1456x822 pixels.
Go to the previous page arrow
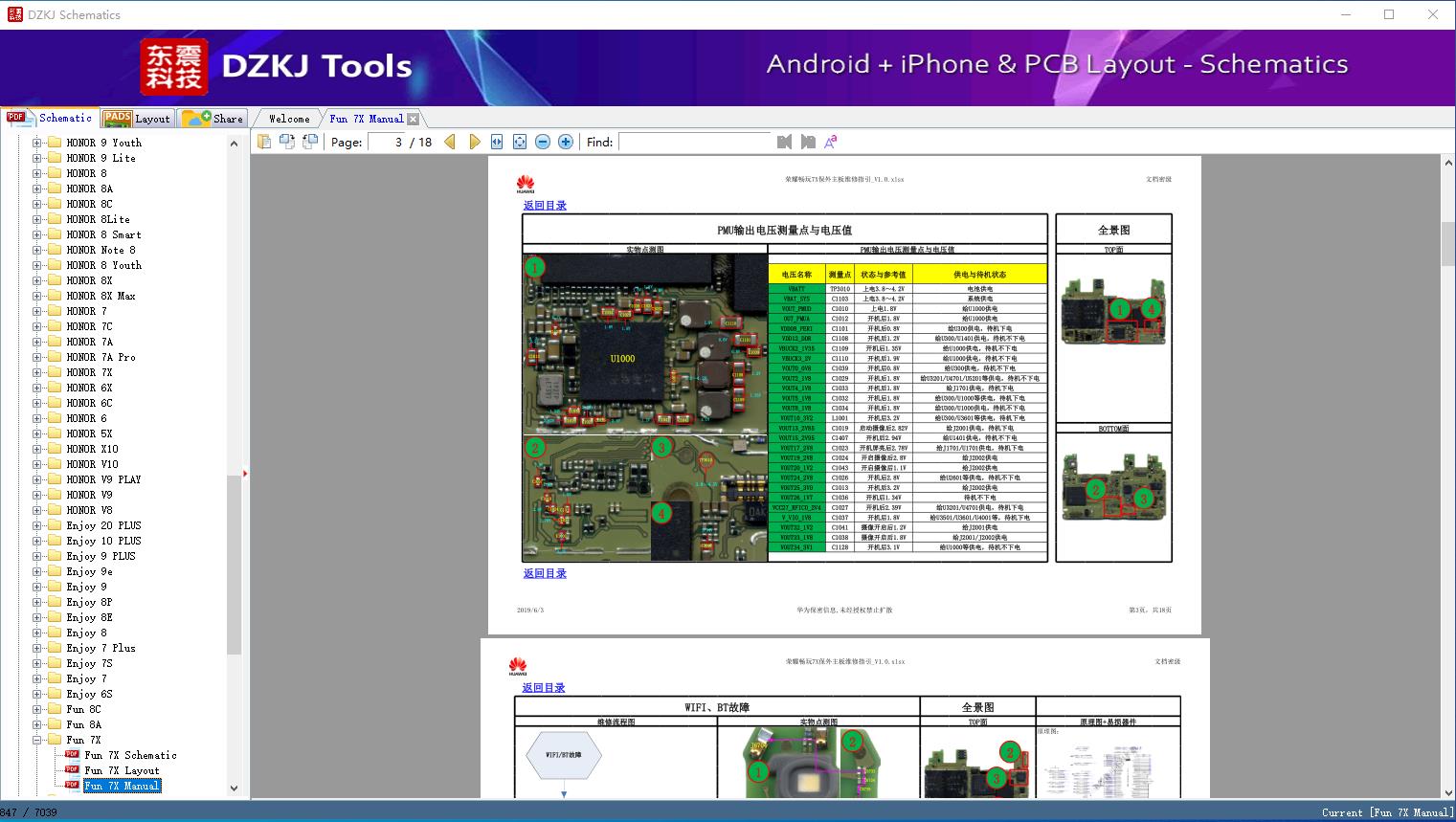[x=450, y=142]
